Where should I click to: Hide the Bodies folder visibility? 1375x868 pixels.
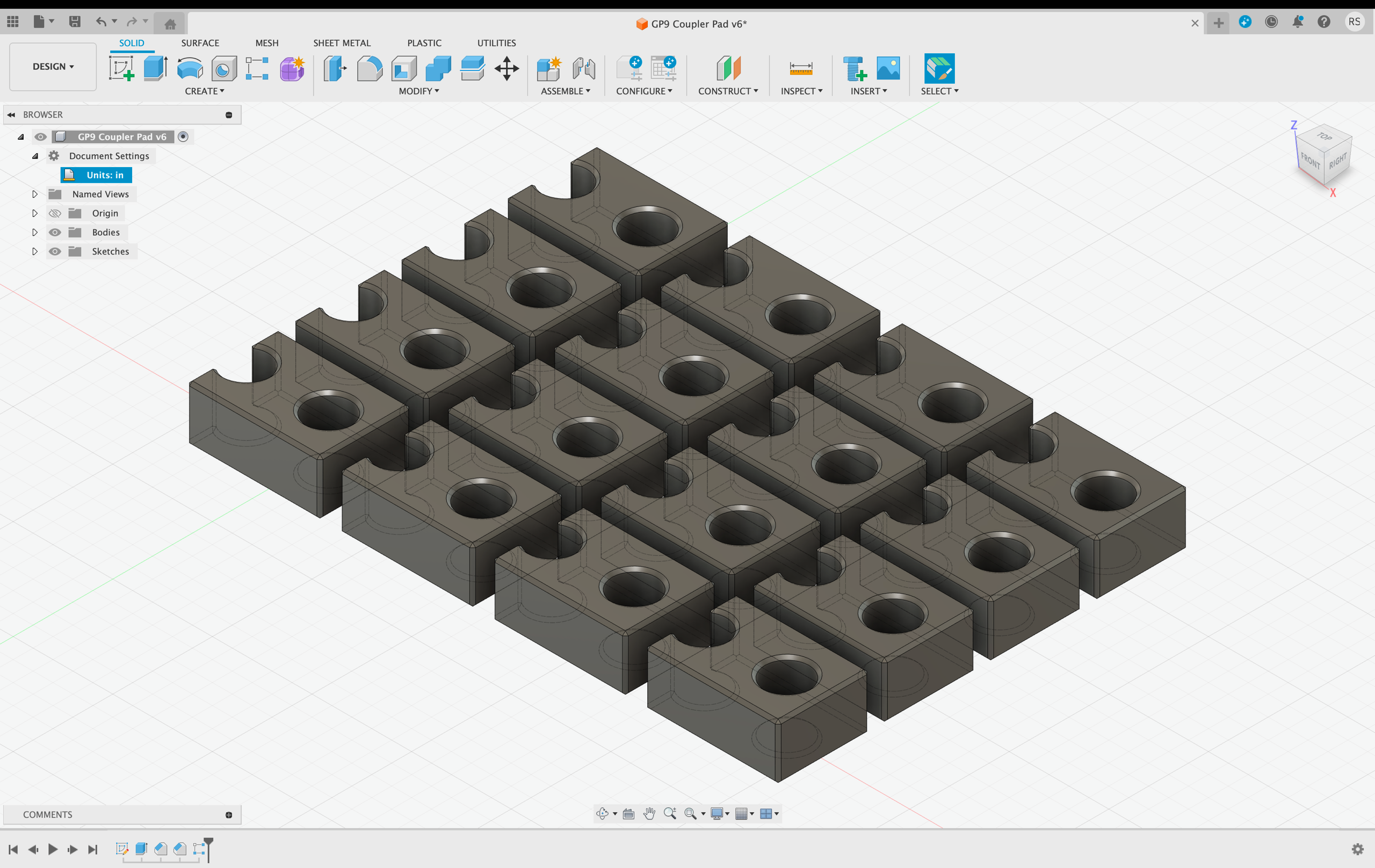coord(55,233)
